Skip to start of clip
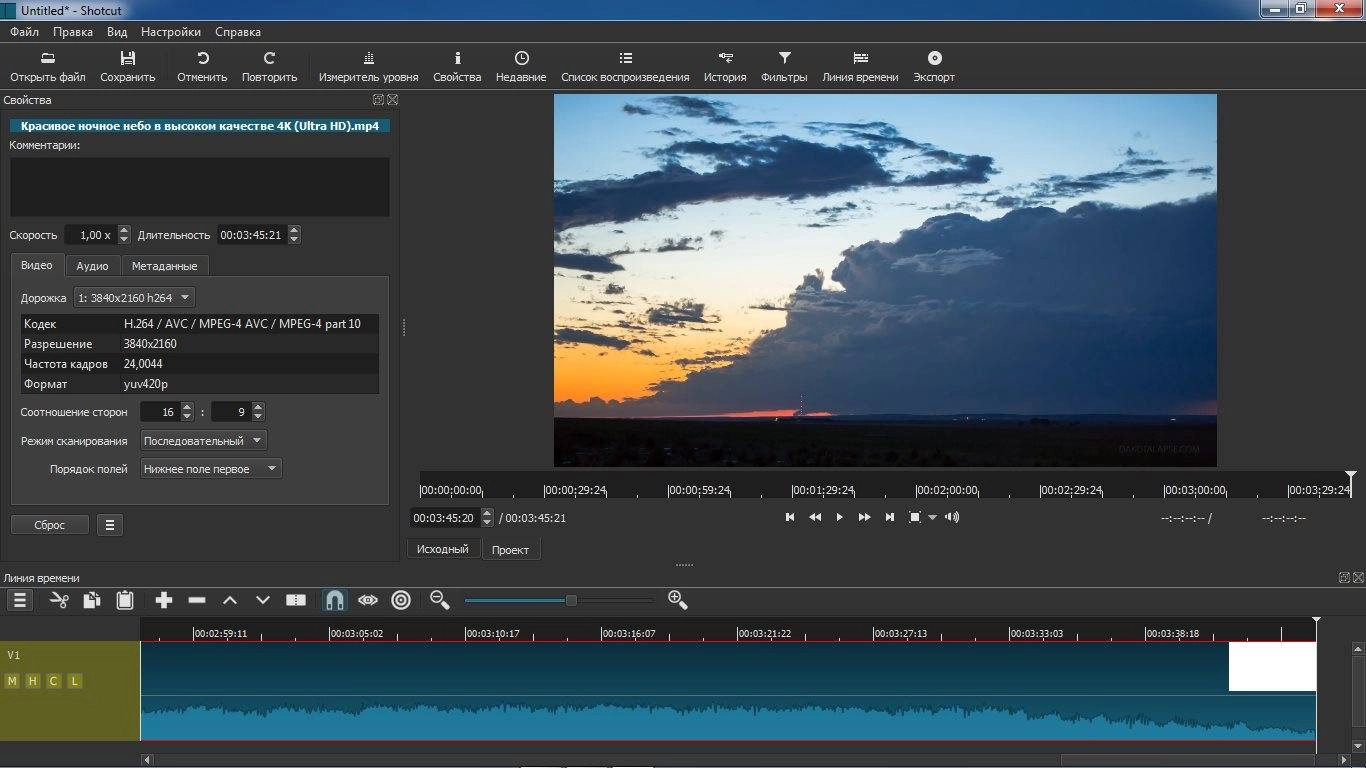Screen dimensions: 1366x768 tap(790, 517)
